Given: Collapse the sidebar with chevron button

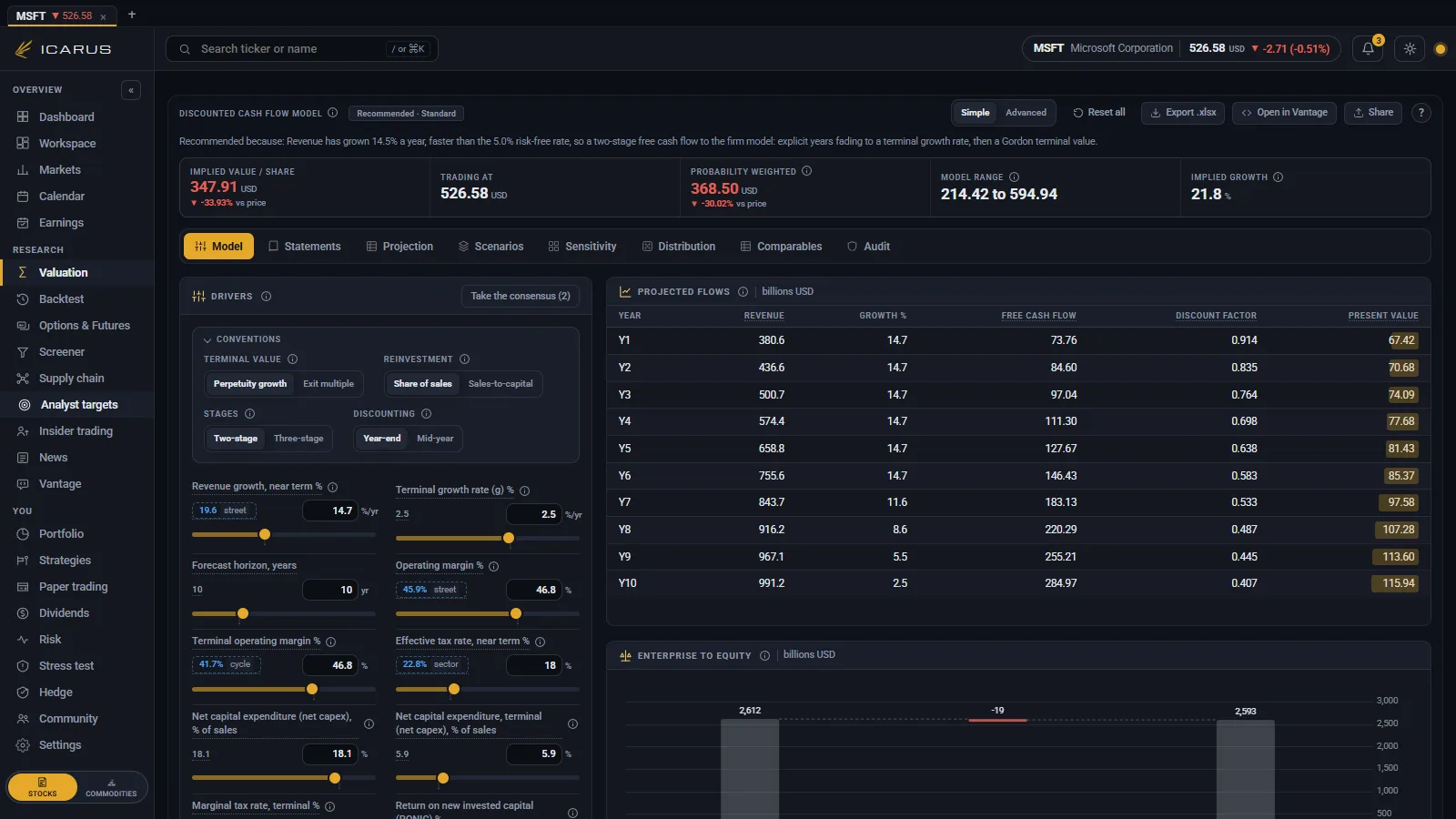Looking at the screenshot, I should [x=131, y=90].
